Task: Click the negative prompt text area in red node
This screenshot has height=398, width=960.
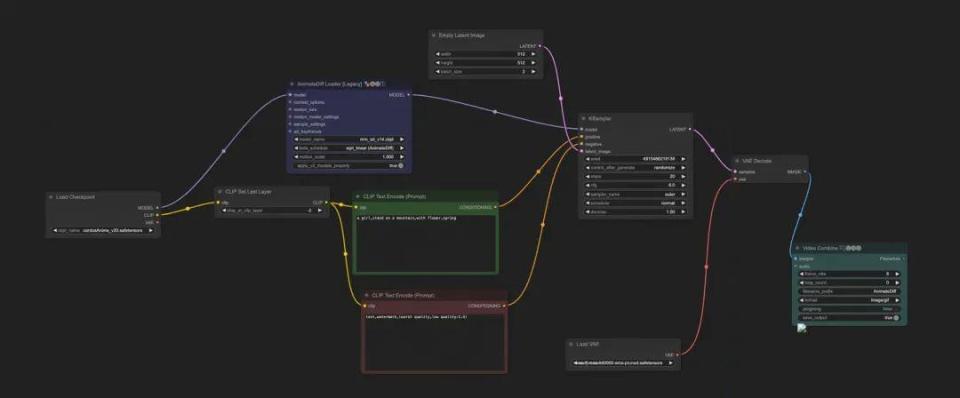Action: [435, 342]
